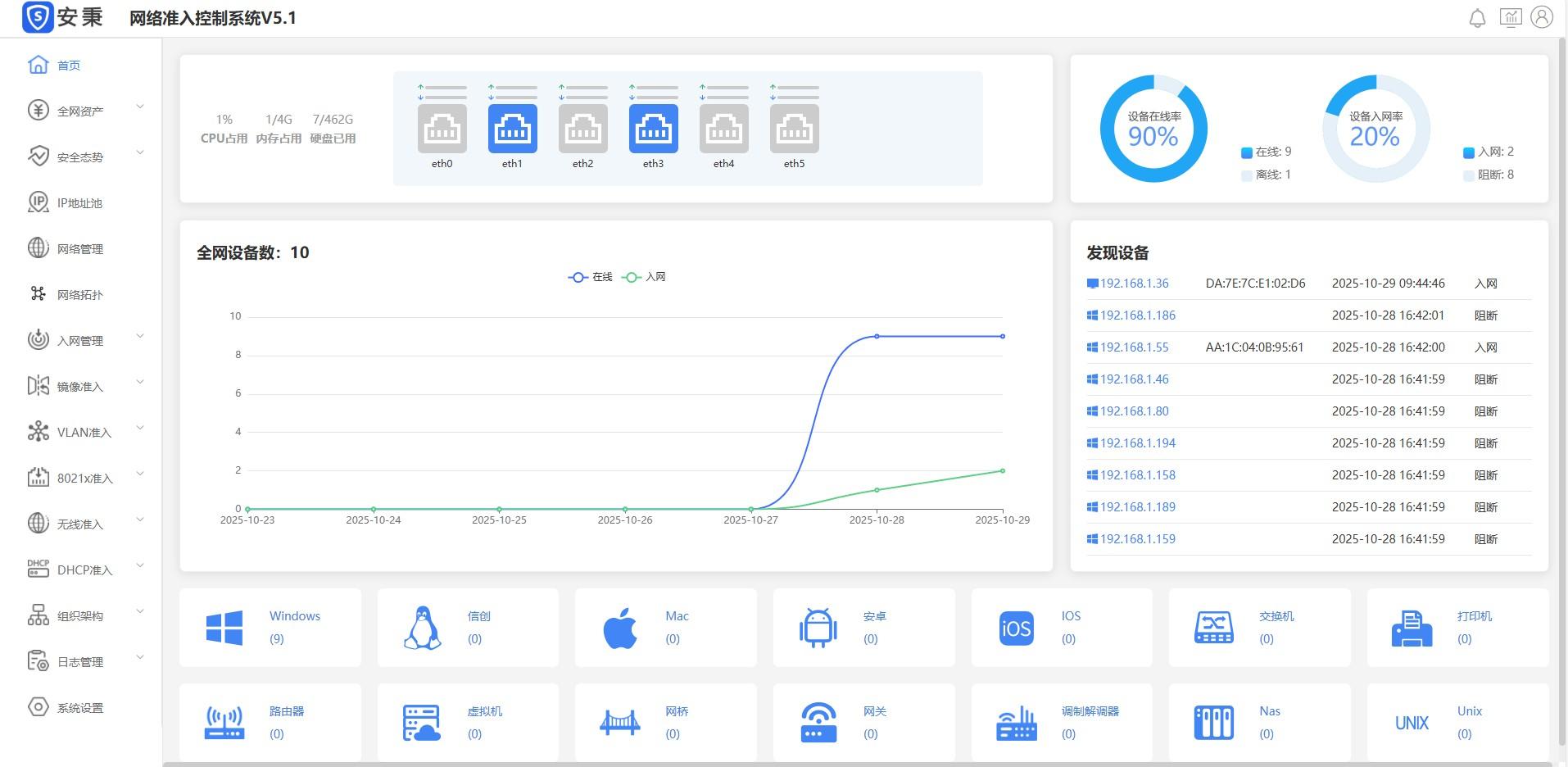Viewport: 1568px width, 767px height.
Task: Open 系统设置 in sidebar
Action: [80, 707]
